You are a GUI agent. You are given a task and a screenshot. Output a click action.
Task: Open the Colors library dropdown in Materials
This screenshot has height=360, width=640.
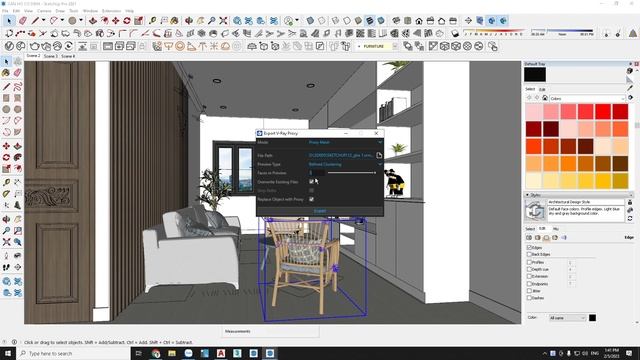[587, 98]
